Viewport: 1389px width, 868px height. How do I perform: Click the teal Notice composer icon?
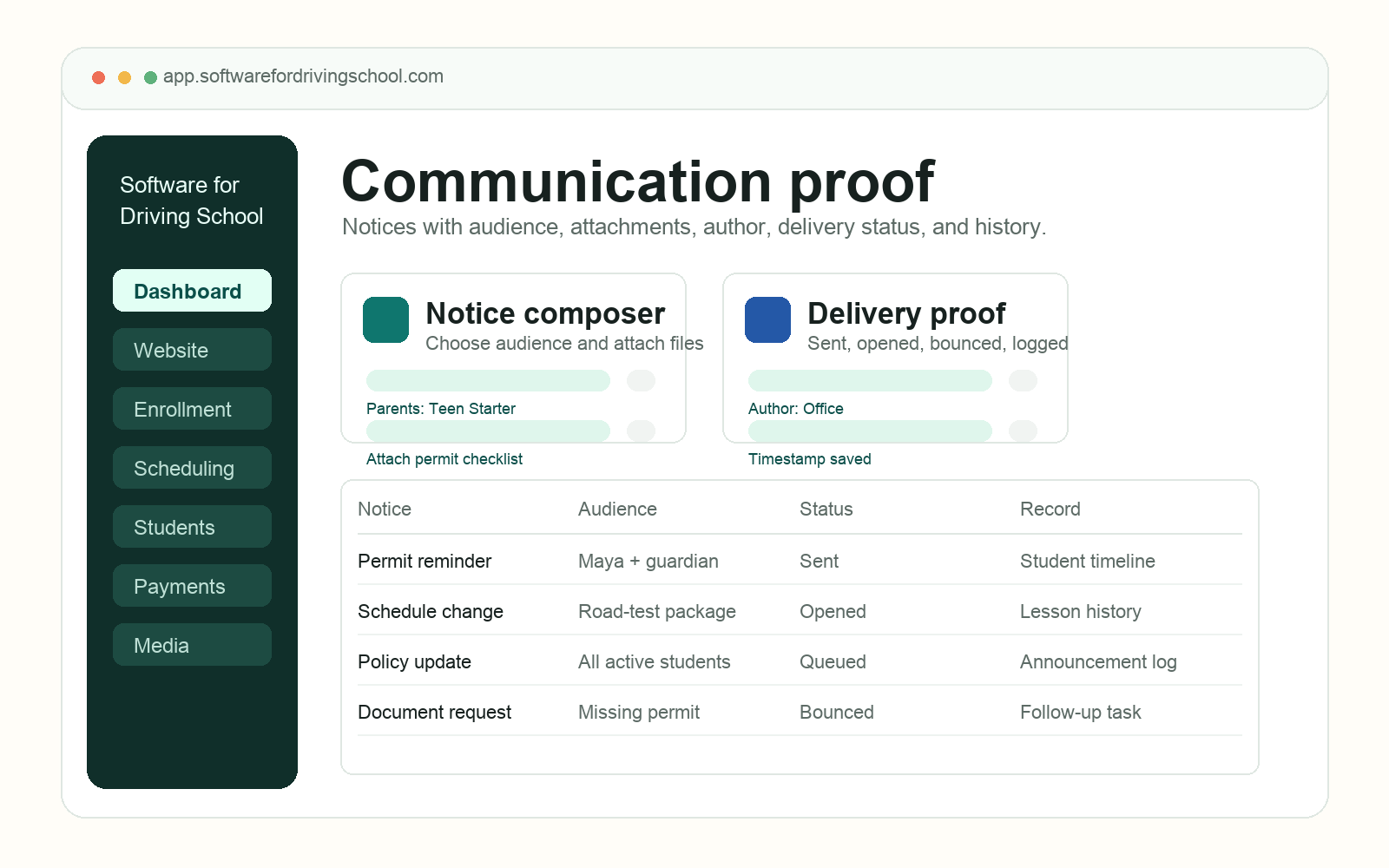click(x=385, y=319)
